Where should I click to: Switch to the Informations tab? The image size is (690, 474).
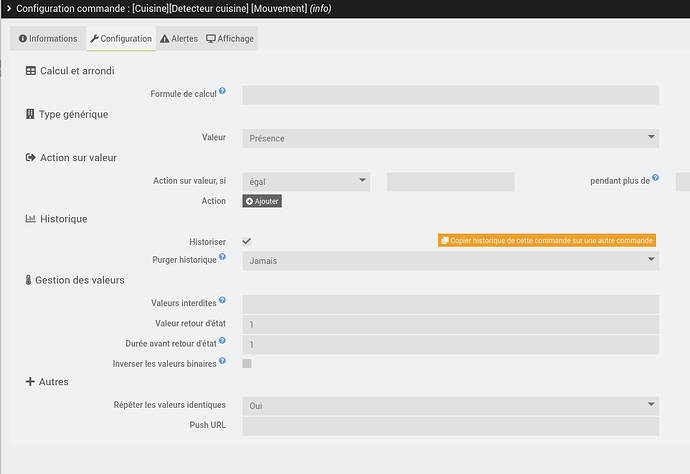click(x=48, y=39)
